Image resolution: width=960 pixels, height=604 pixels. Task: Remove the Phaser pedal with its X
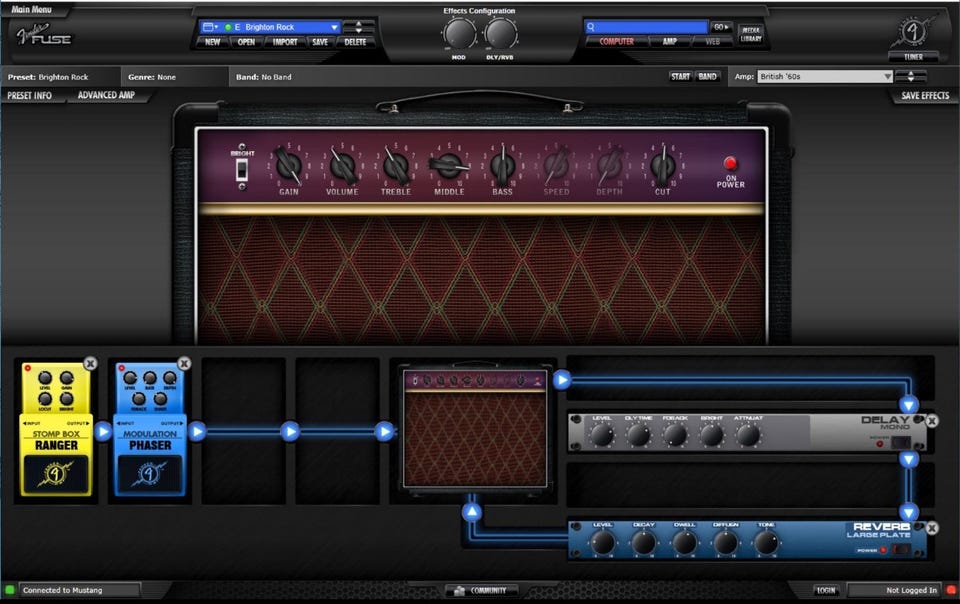click(x=184, y=364)
